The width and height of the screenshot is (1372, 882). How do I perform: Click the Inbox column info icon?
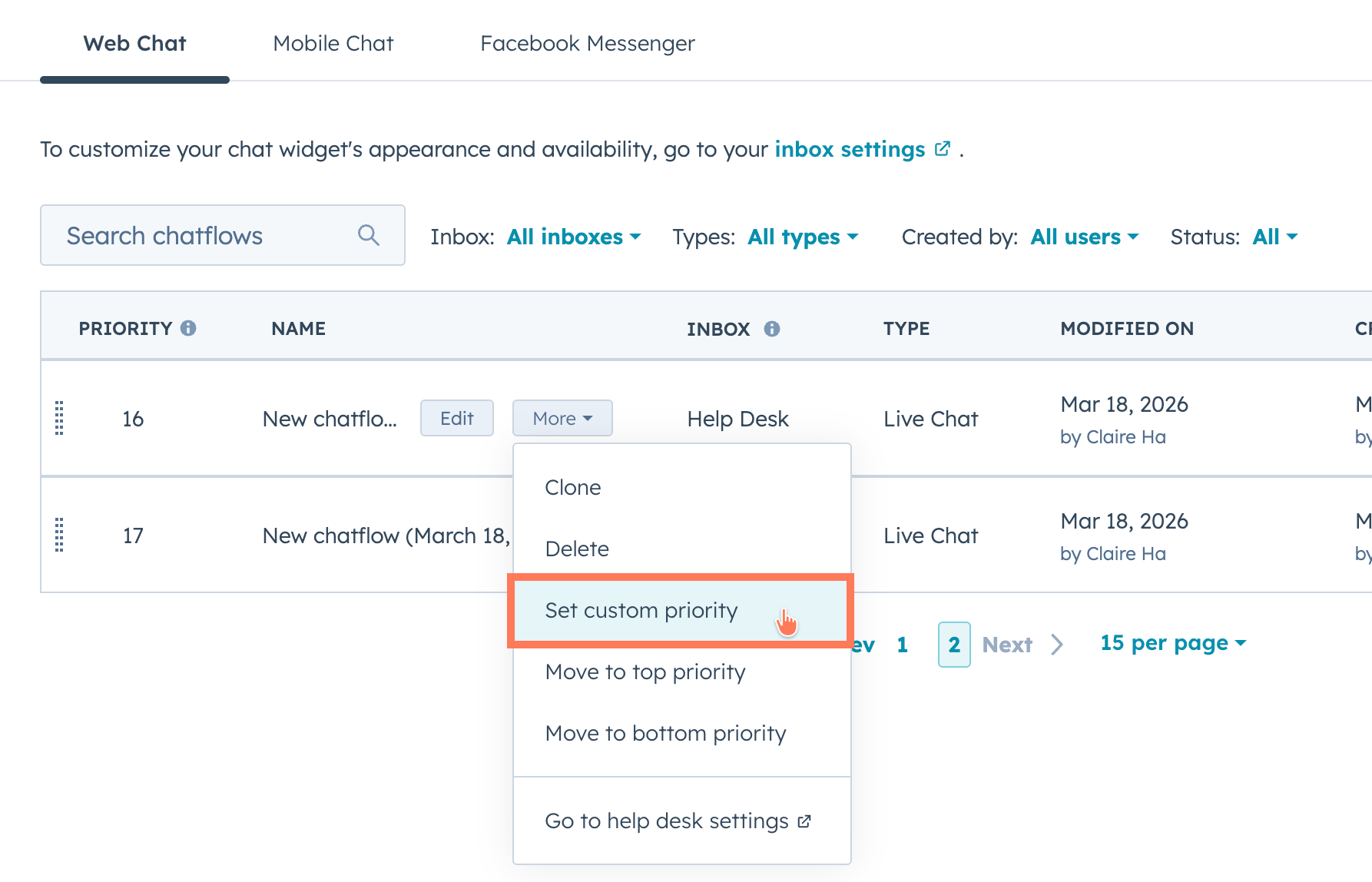click(x=772, y=329)
